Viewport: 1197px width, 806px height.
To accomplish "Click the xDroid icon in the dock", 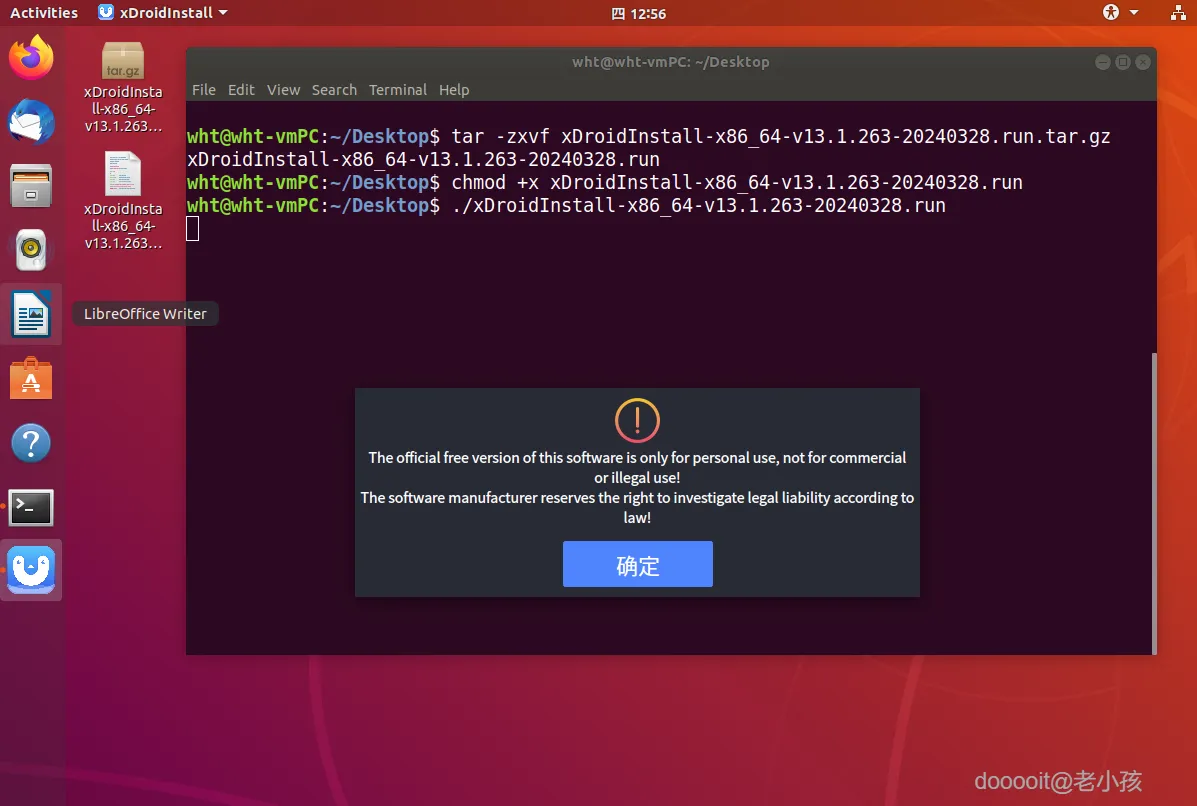I will pos(31,570).
